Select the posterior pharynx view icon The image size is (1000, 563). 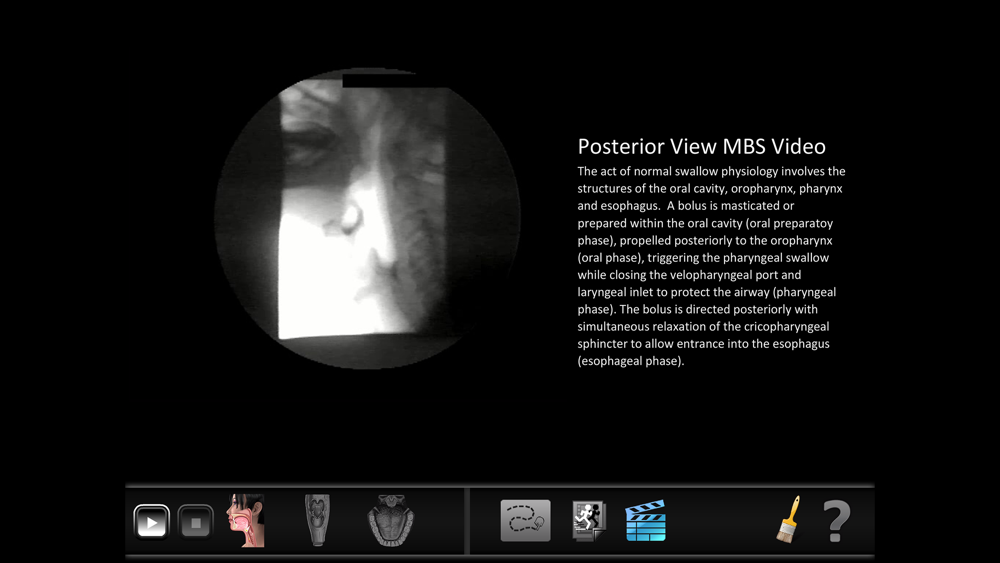pyautogui.click(x=317, y=520)
